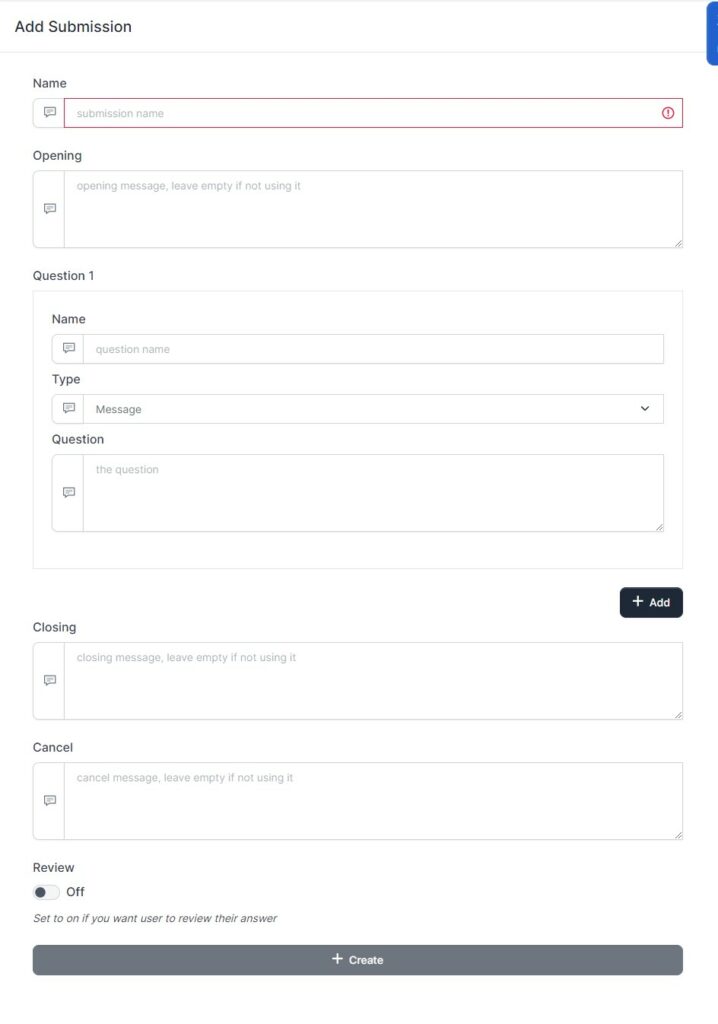Click the red error icon in the Name field
The height and width of the screenshot is (1024, 718).
(667, 113)
